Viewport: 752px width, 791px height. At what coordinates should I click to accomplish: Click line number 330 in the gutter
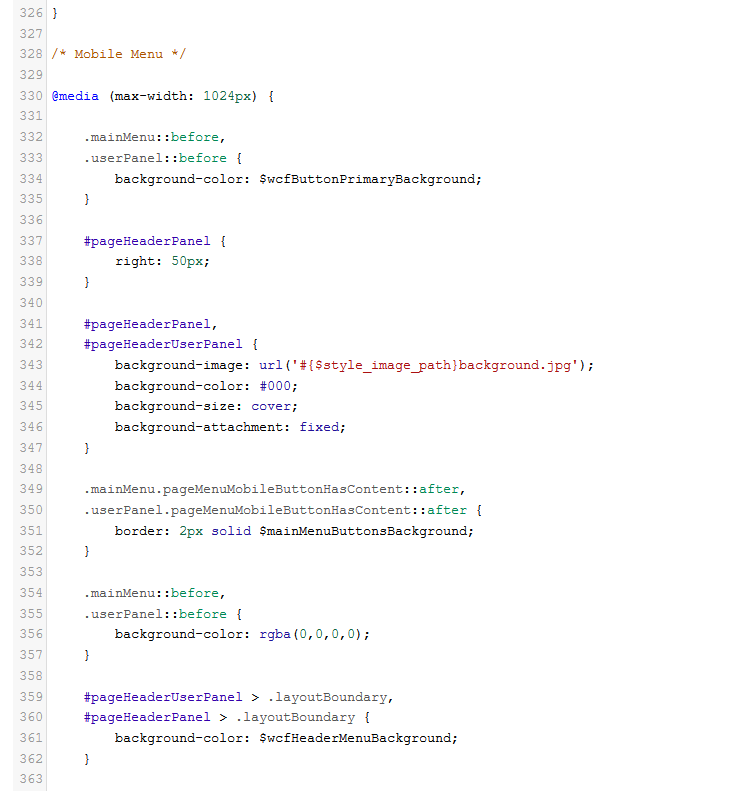pyautogui.click(x=31, y=96)
